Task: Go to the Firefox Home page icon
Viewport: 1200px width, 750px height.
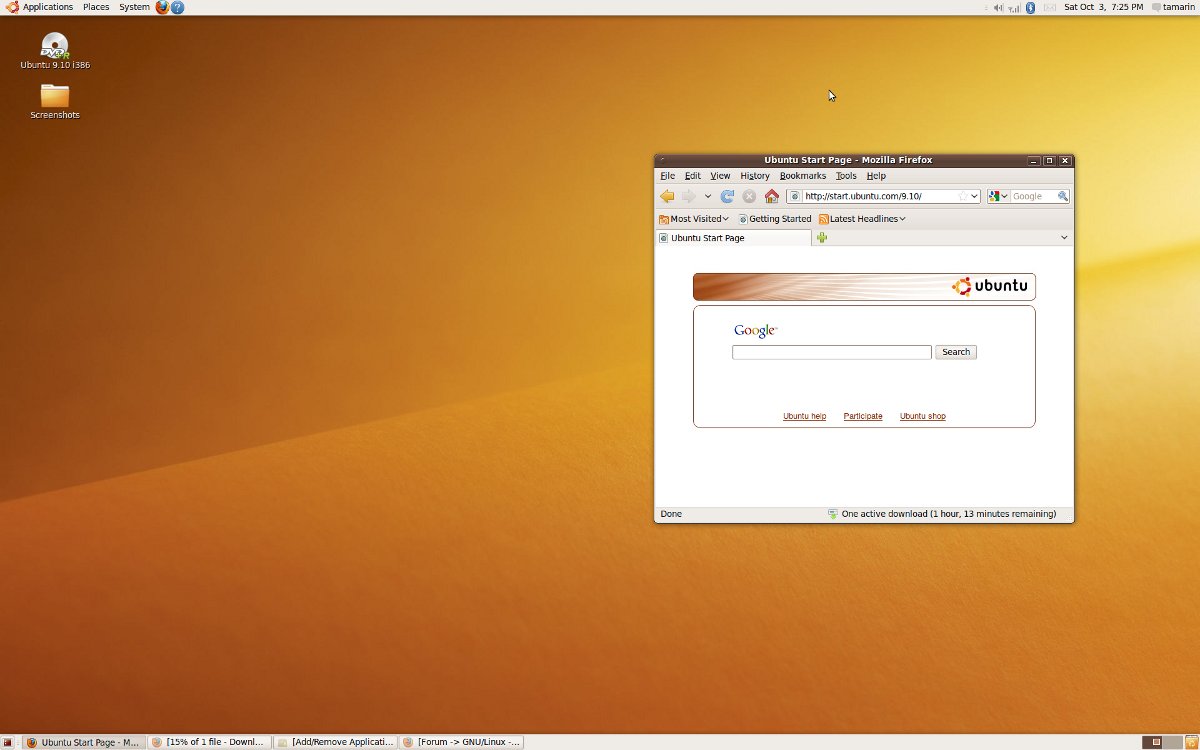Action: [x=771, y=196]
